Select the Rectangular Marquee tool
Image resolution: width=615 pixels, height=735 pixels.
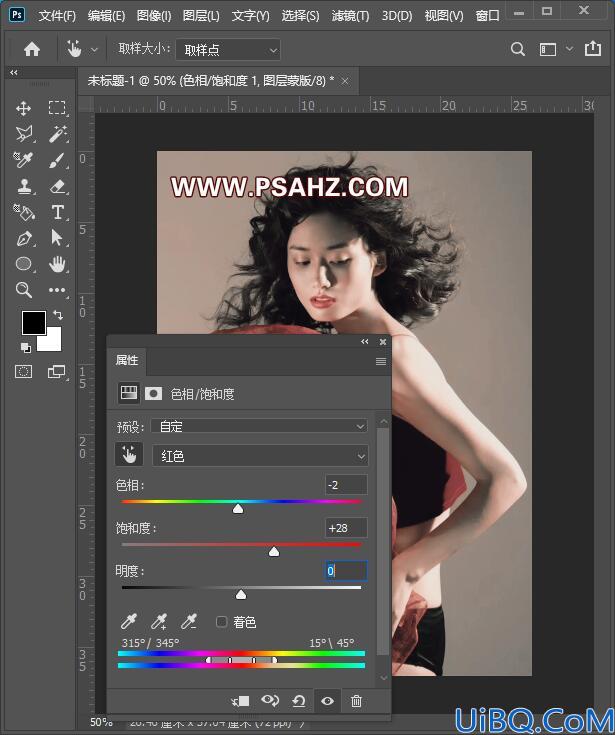pos(57,108)
